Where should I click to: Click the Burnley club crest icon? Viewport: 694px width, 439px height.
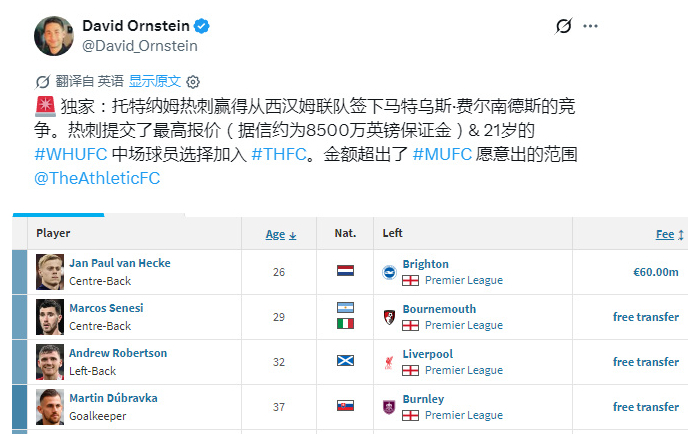[x=389, y=407]
